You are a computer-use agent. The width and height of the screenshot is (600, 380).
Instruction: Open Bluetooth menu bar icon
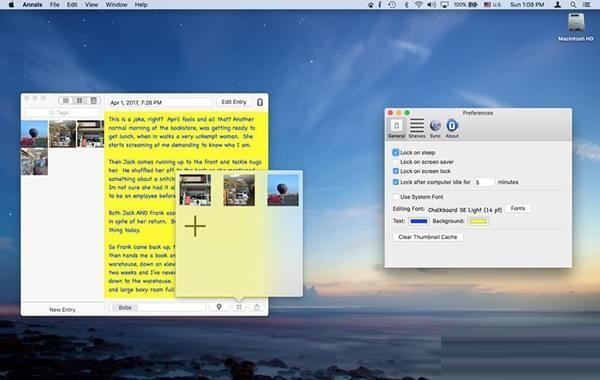tap(406, 5)
